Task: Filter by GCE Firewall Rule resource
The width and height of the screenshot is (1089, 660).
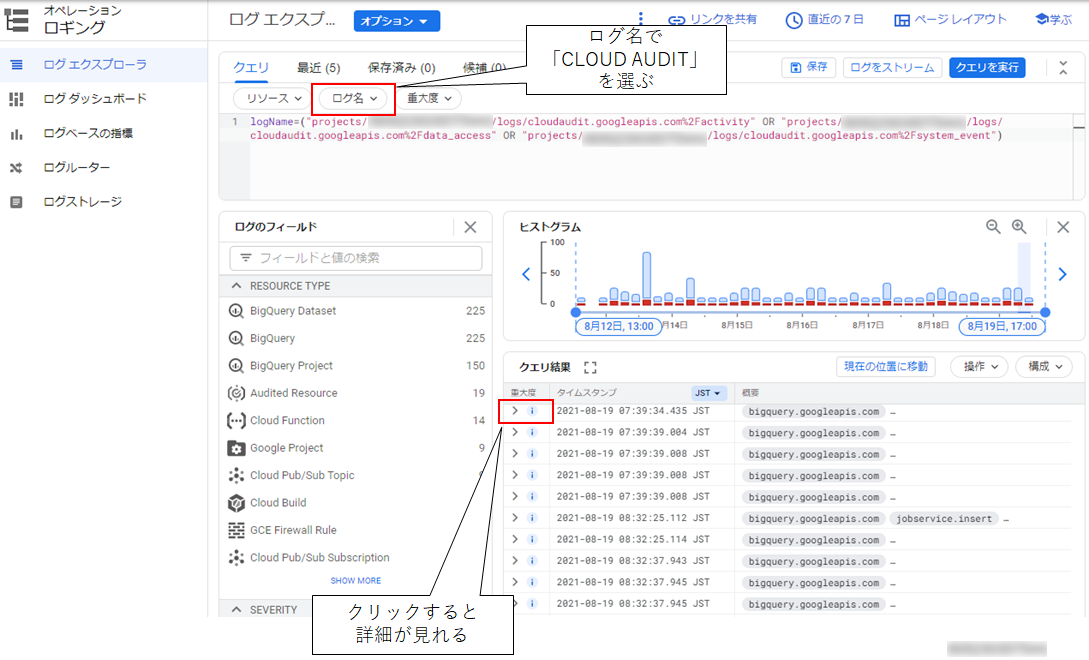Action: 356,530
